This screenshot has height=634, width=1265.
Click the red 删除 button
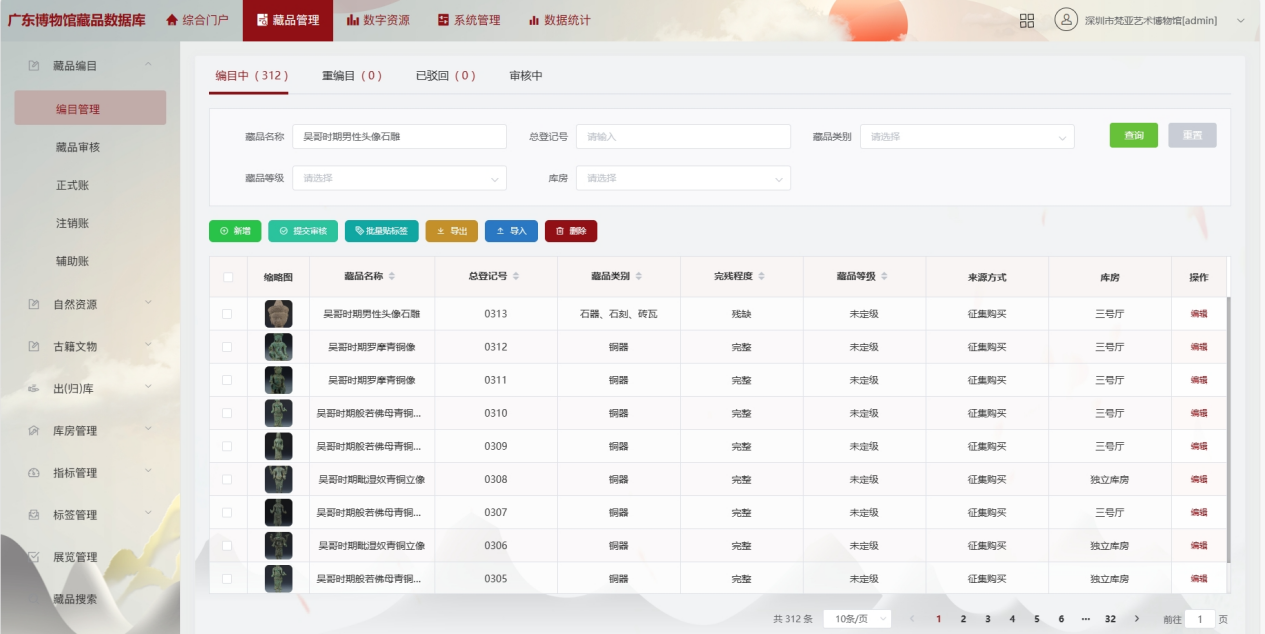point(571,231)
